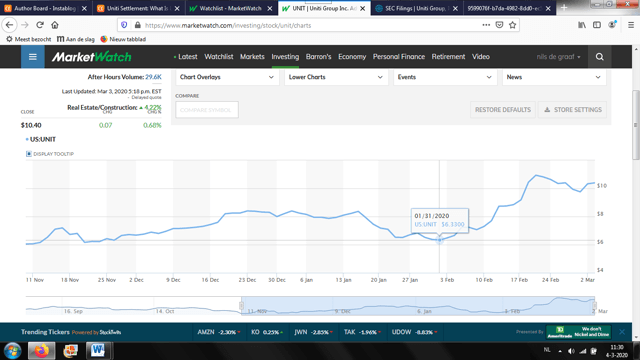Click the Store Settings button
The height and width of the screenshot is (360, 640).
pyautogui.click(x=573, y=110)
